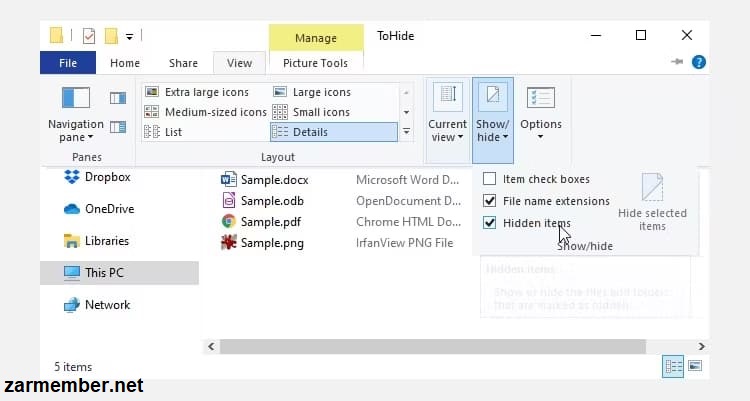
Task: Switch to List layout
Action: pyautogui.click(x=163, y=132)
